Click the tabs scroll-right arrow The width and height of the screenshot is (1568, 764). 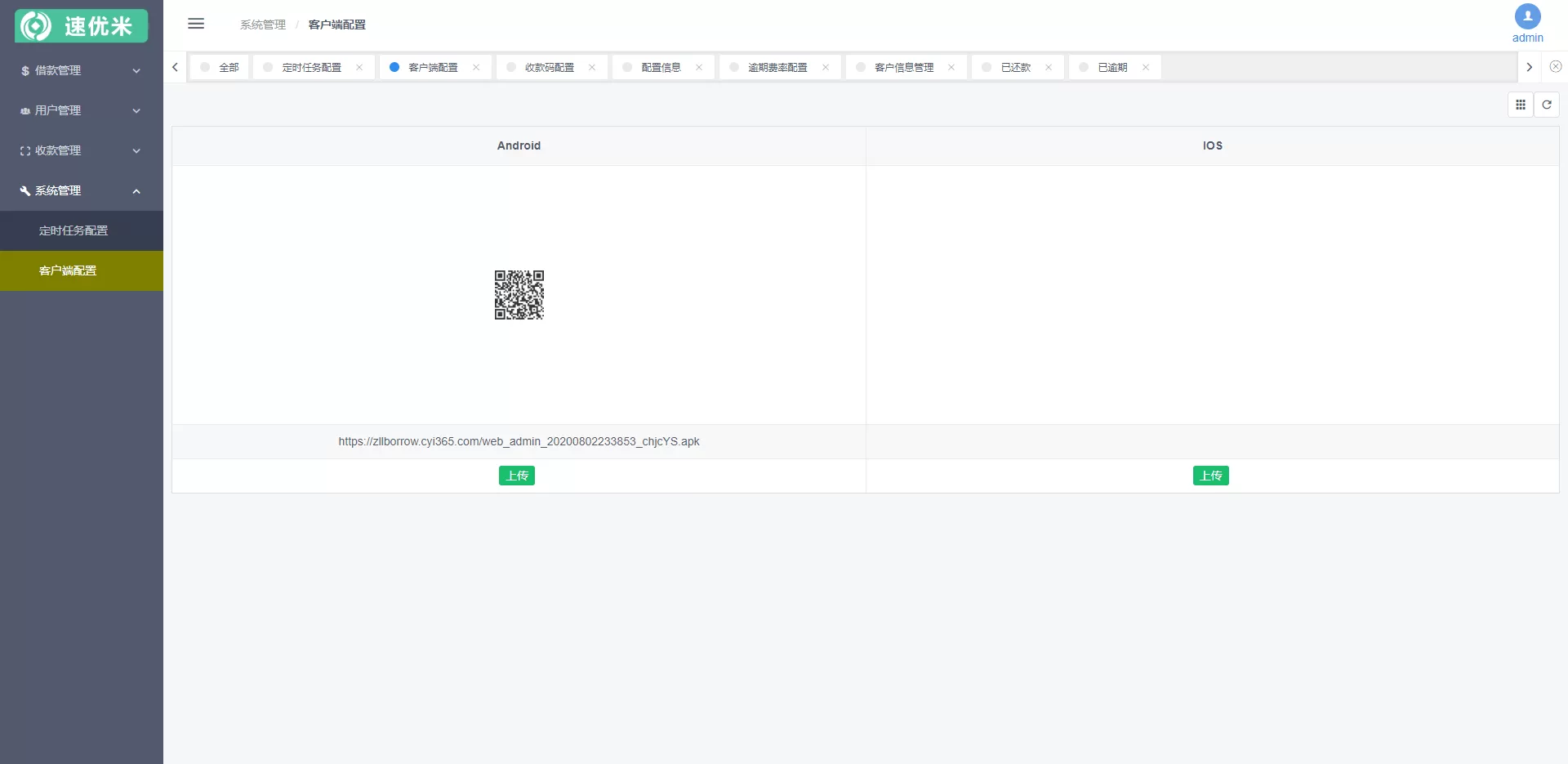pos(1529,67)
